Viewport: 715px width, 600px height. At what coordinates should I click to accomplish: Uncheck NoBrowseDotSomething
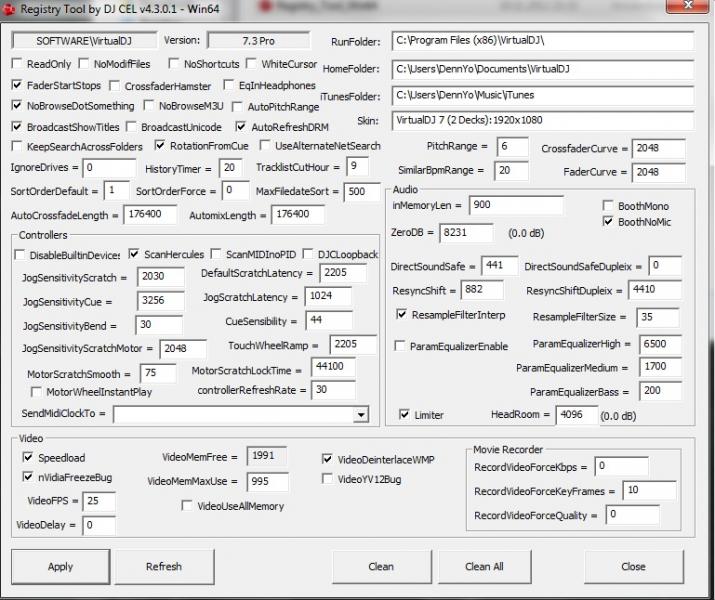pyautogui.click(x=17, y=106)
